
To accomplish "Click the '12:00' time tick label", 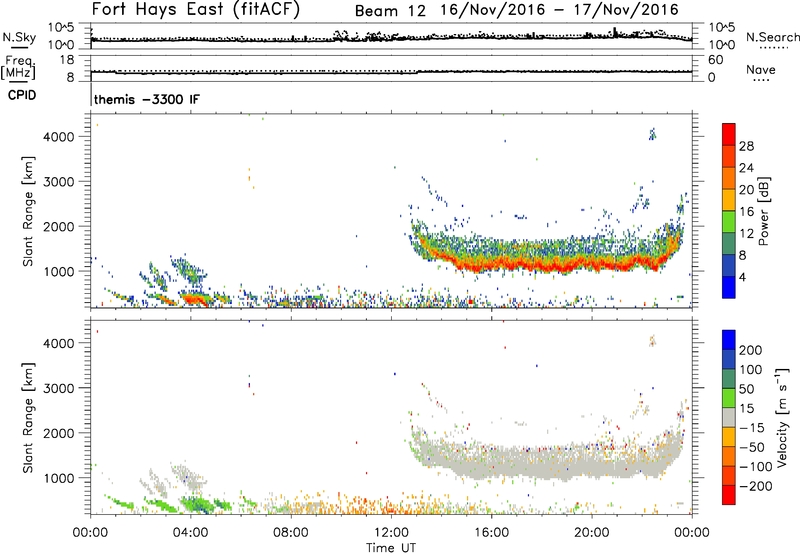I will (x=391, y=533).
